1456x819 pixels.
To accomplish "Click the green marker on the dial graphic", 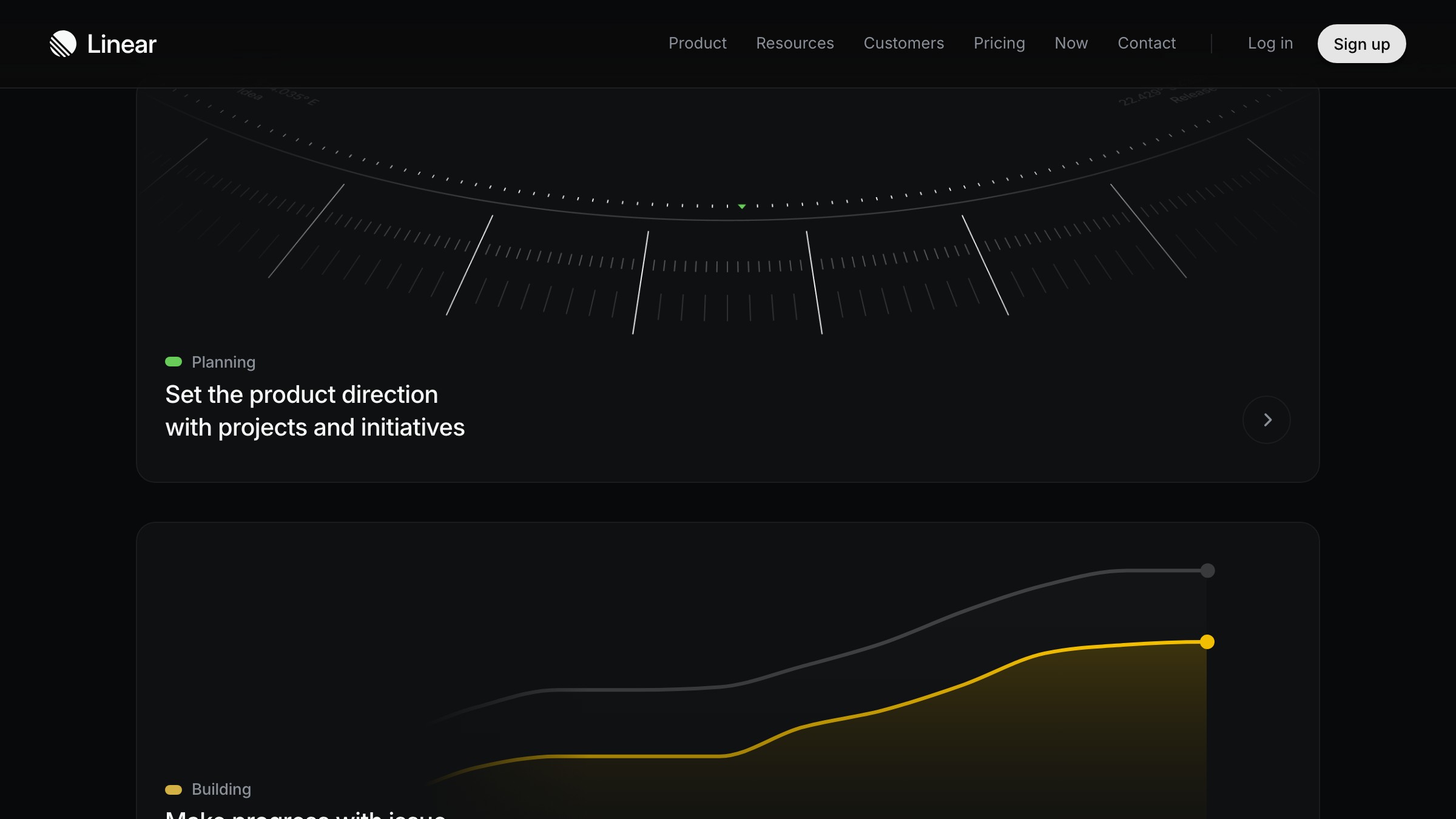I will (x=741, y=206).
